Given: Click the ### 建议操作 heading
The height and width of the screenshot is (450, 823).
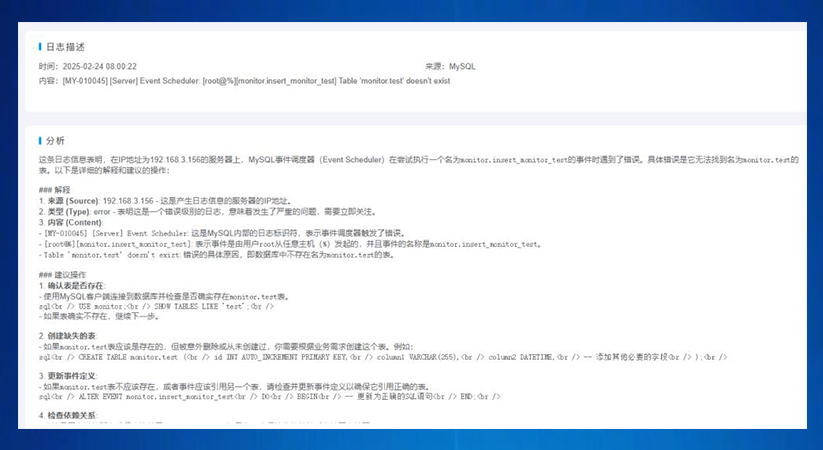Looking at the screenshot, I should pyautogui.click(x=62, y=275).
